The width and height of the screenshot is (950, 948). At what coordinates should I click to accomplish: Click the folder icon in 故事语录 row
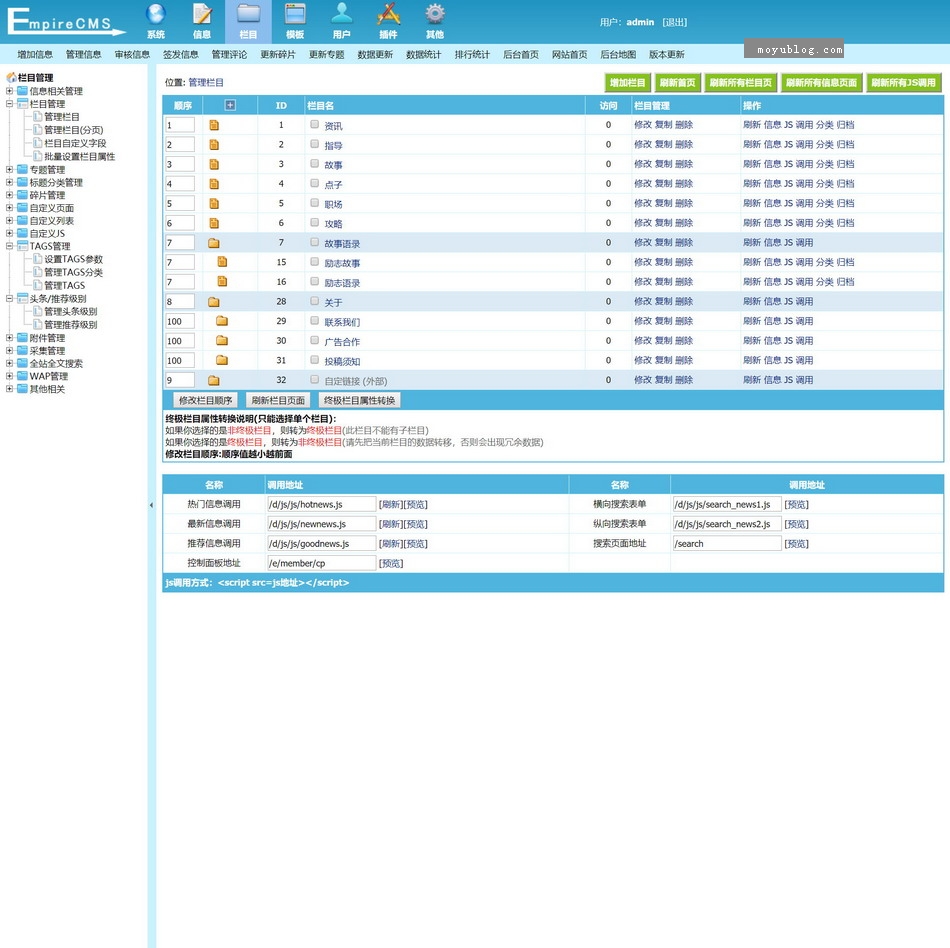tap(214, 243)
